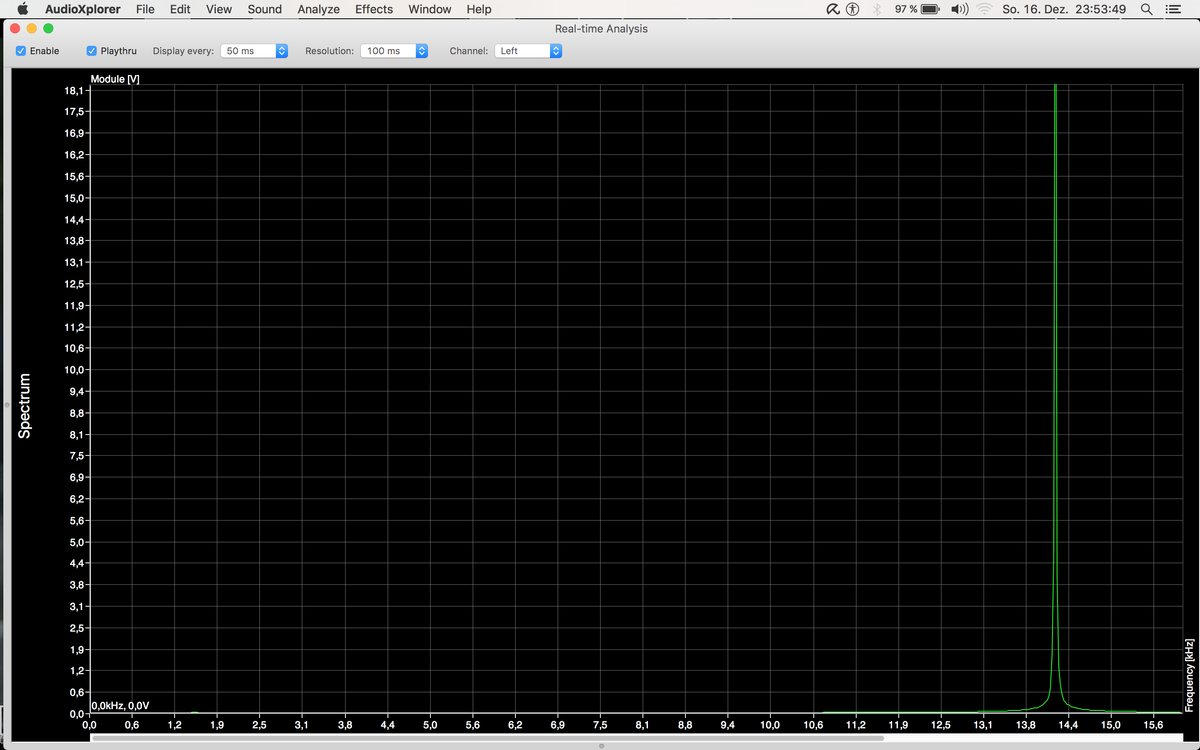1200x750 pixels.
Task: Open the Edit menu
Action: tap(180, 9)
